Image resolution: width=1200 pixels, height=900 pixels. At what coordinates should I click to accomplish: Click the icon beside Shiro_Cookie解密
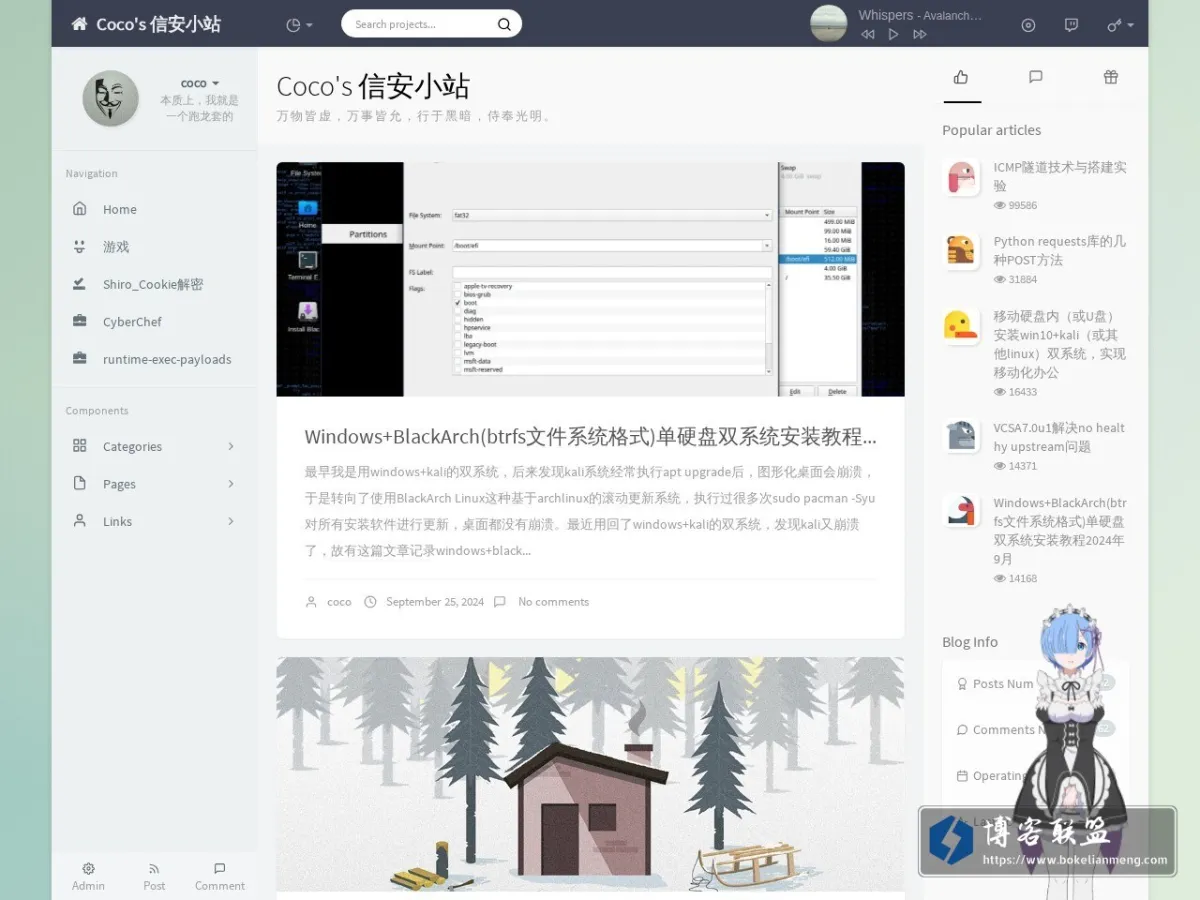coord(80,284)
